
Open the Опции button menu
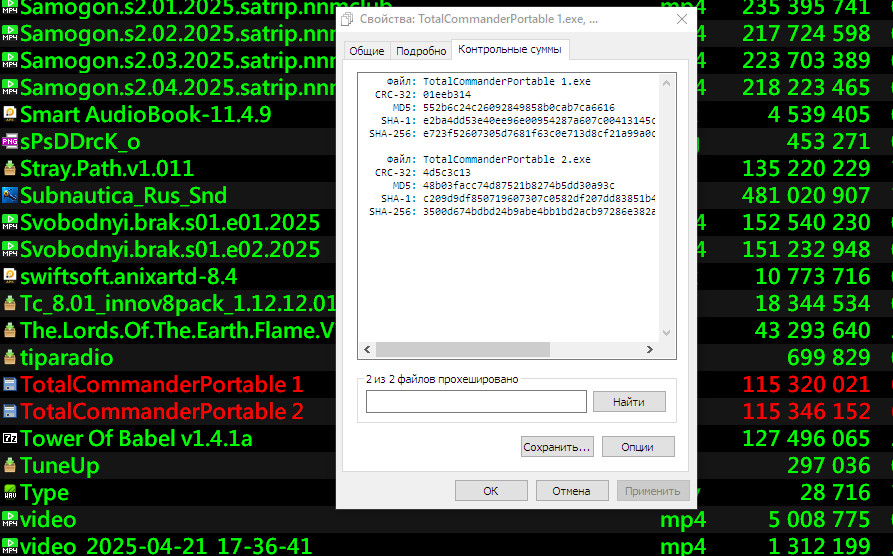tap(638, 447)
